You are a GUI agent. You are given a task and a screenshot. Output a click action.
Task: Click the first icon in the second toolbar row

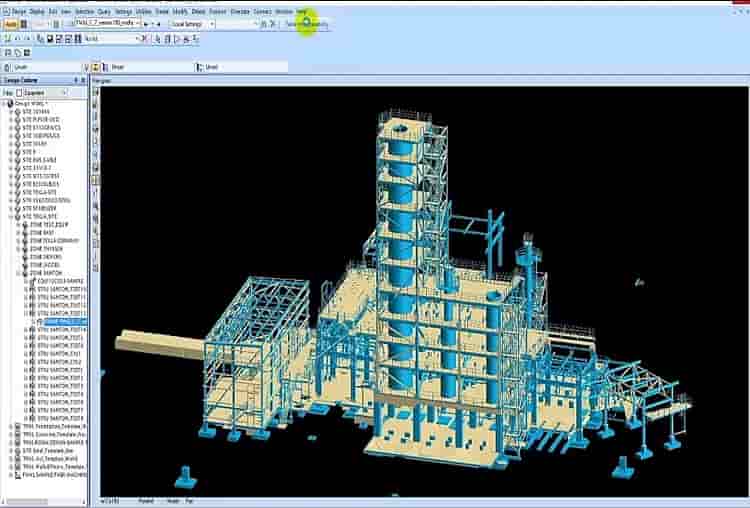coord(7,39)
